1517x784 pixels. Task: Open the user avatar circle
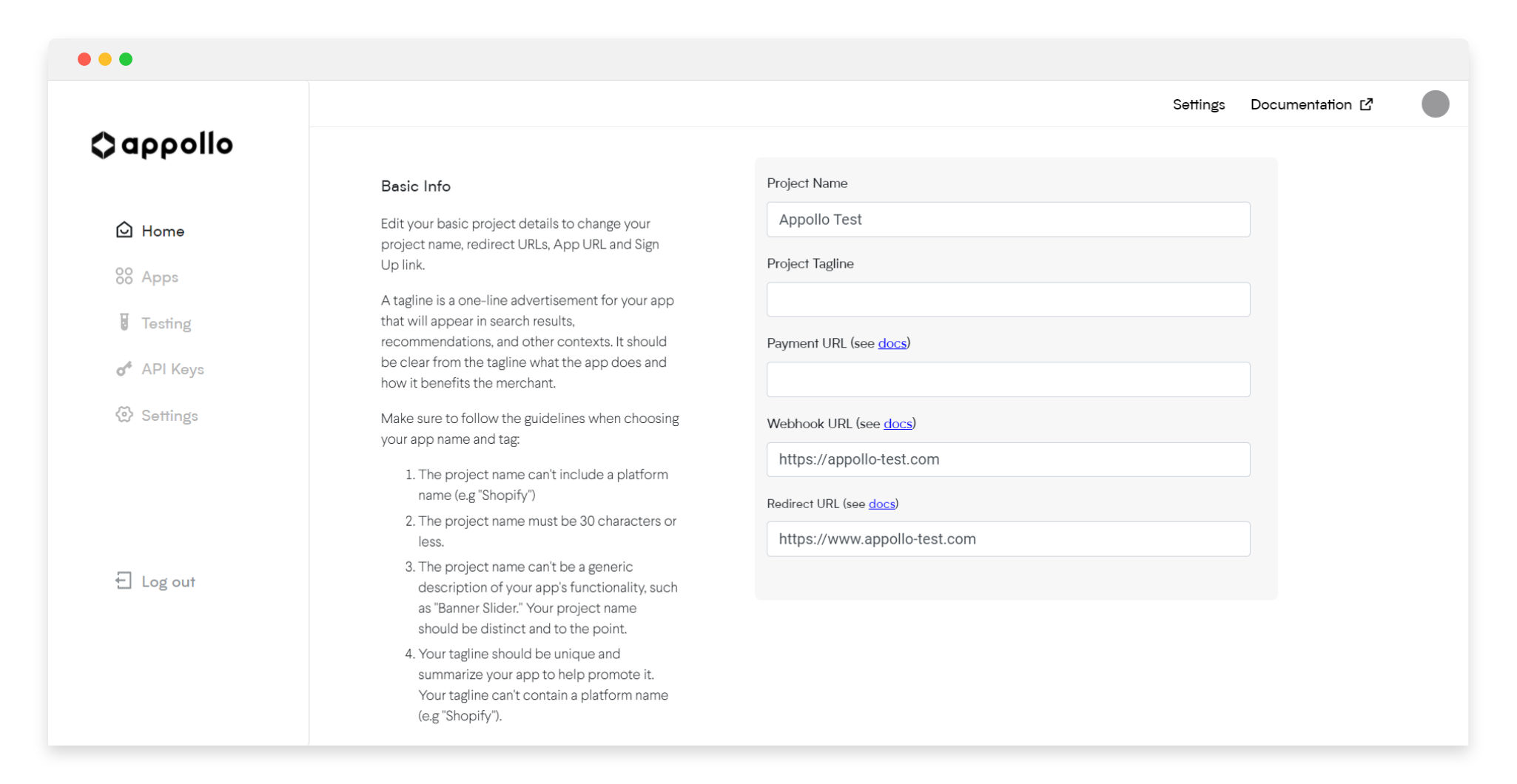(x=1435, y=104)
